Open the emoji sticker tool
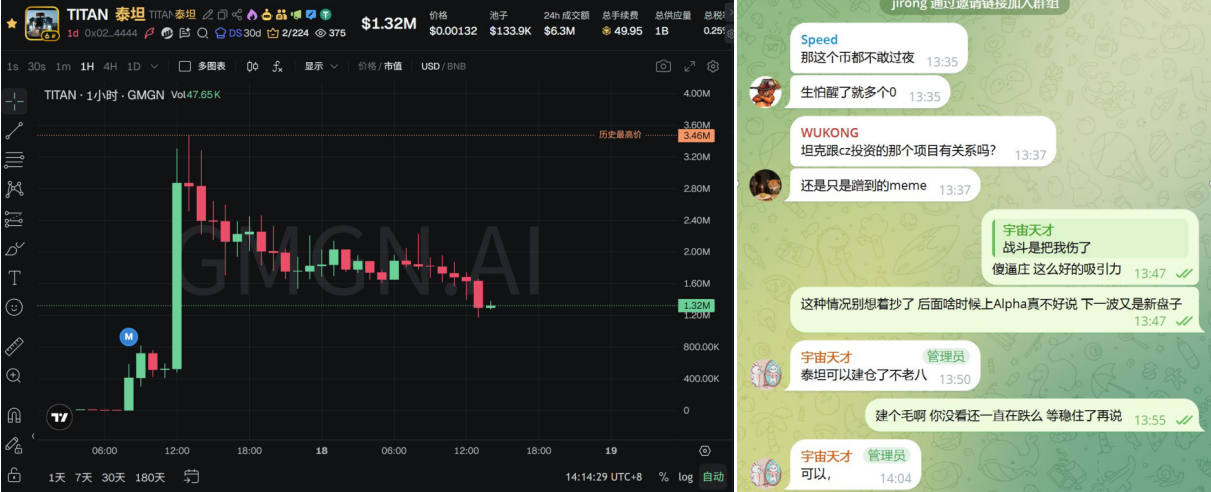1211x492 pixels. point(14,307)
